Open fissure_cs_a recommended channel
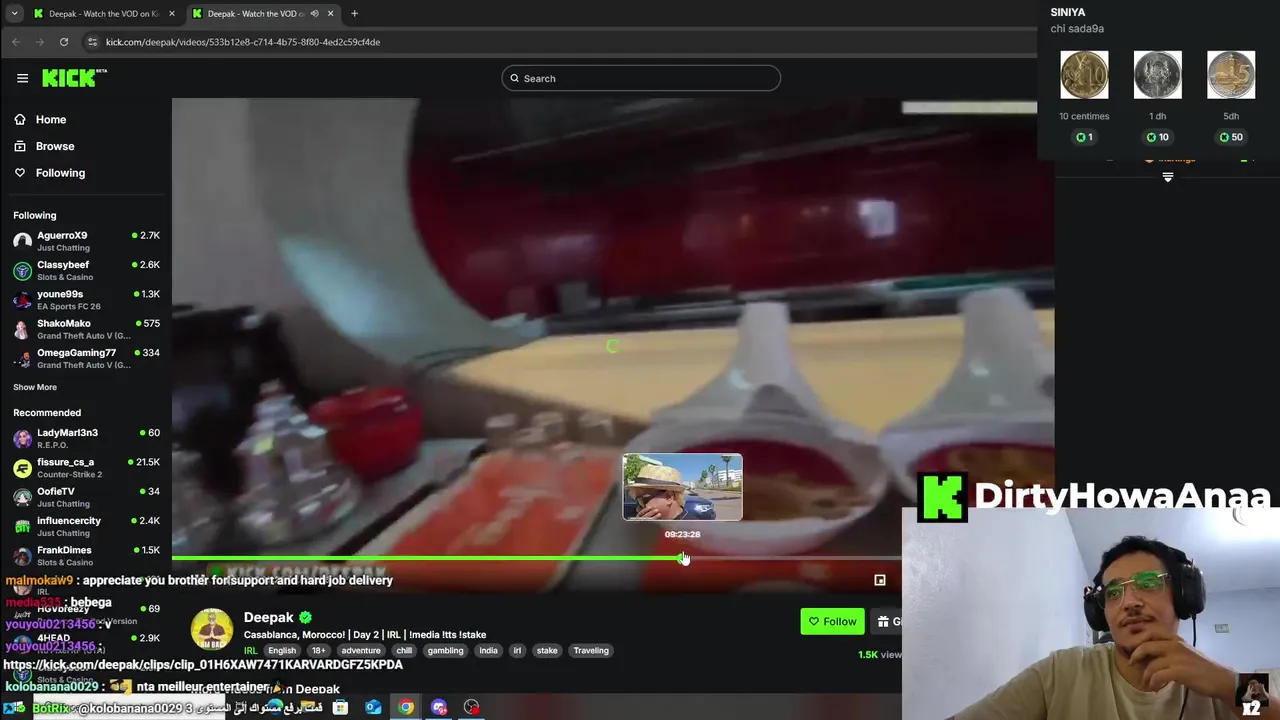The width and height of the screenshot is (1280, 720). [86, 467]
